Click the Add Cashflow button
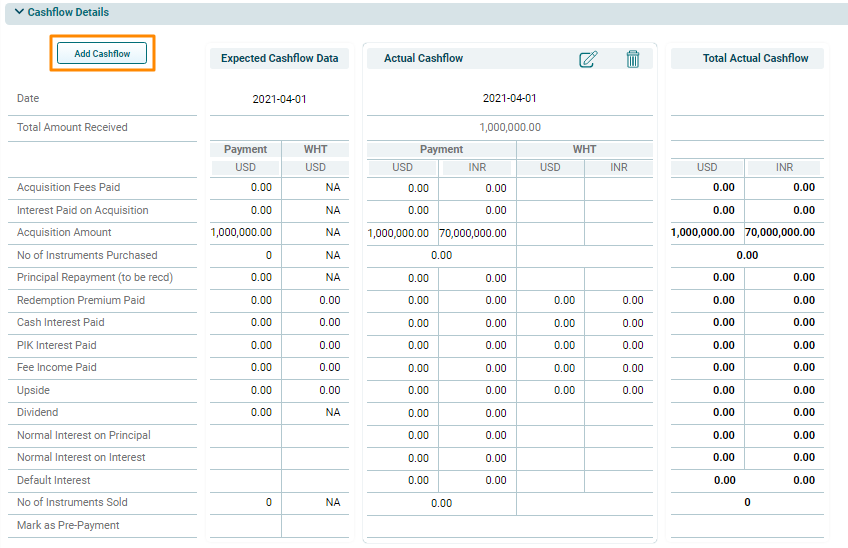Viewport: 848px width, 548px height. (x=102, y=54)
